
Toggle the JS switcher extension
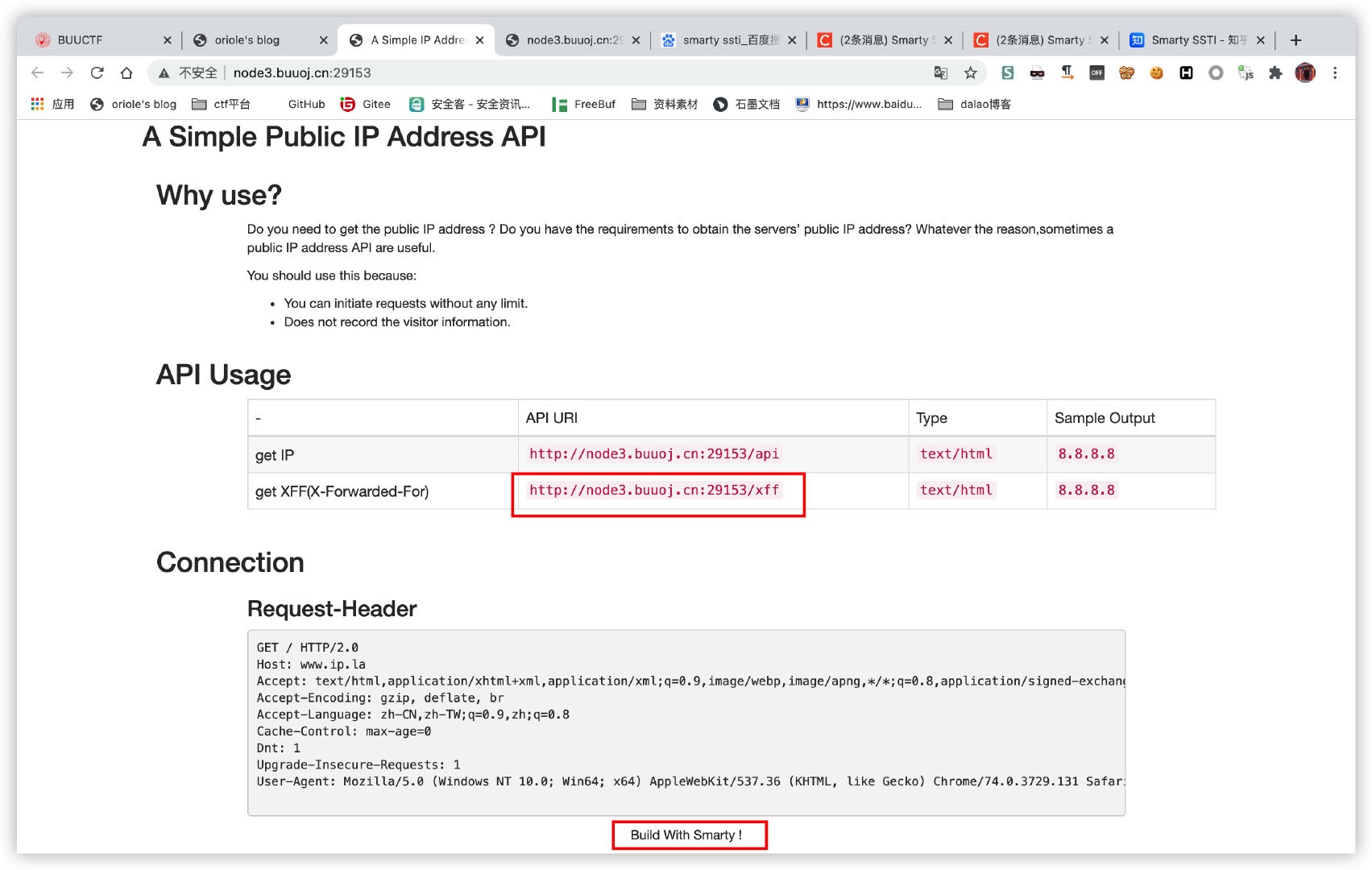click(1246, 73)
